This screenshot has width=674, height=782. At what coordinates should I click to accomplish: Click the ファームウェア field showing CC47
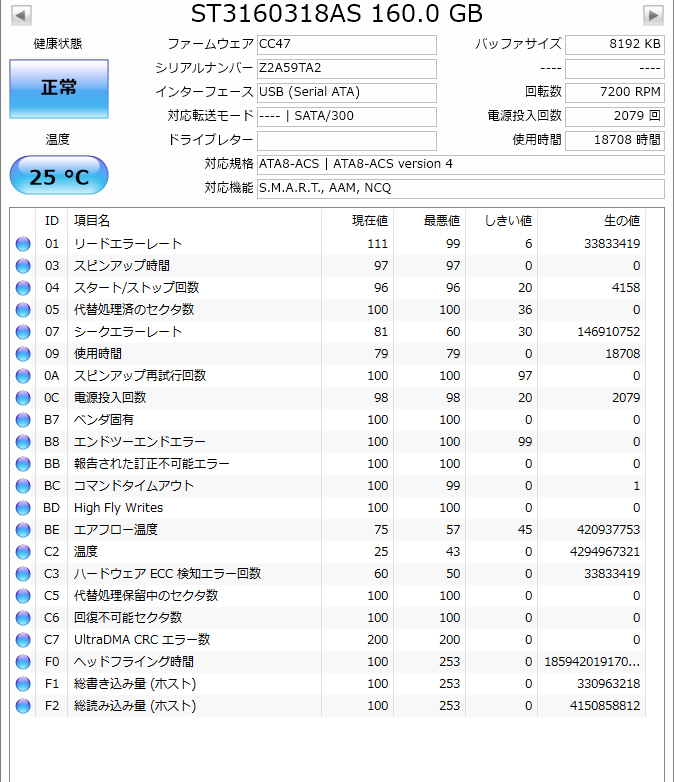[x=347, y=44]
